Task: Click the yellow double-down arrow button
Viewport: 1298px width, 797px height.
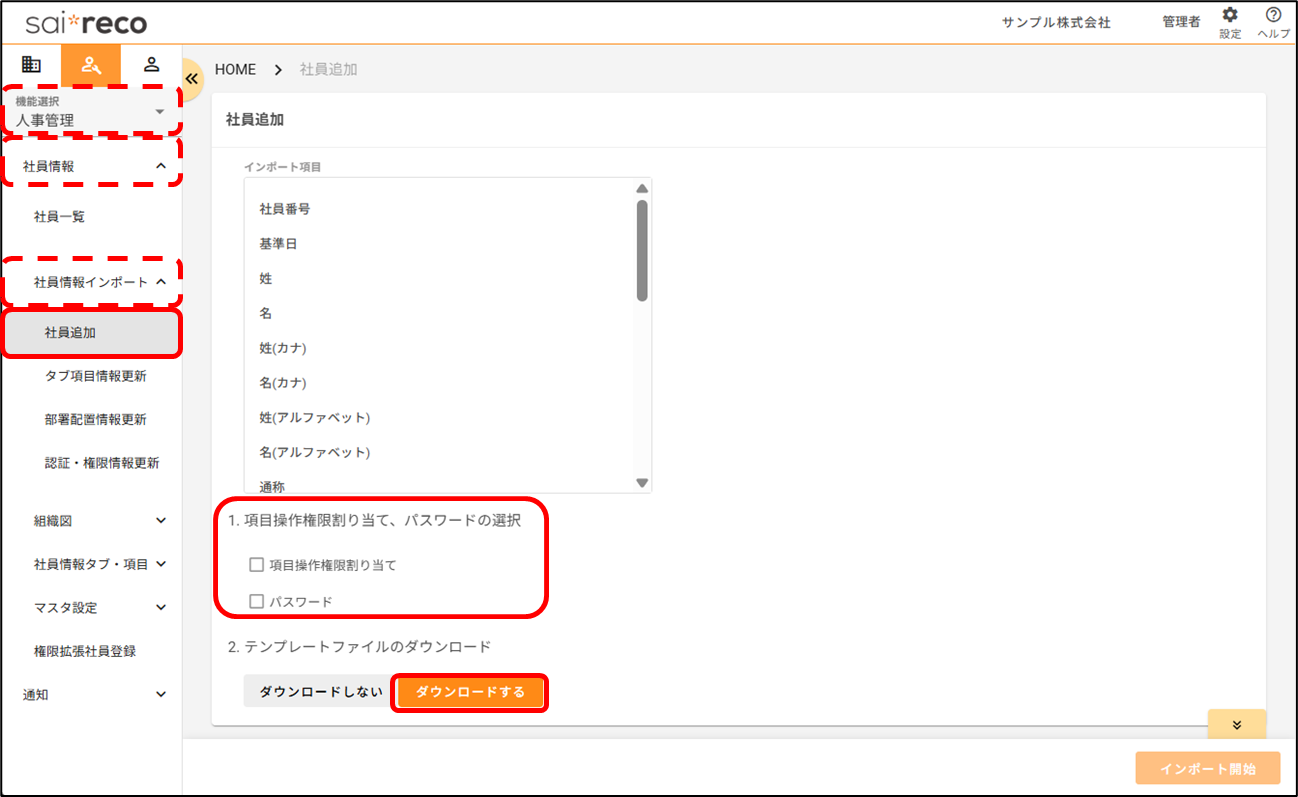Action: point(1236,725)
